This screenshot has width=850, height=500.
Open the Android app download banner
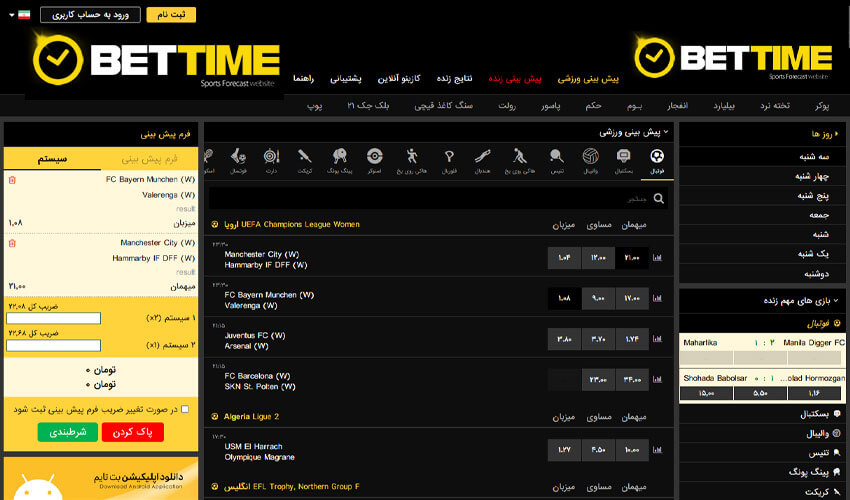pos(101,478)
